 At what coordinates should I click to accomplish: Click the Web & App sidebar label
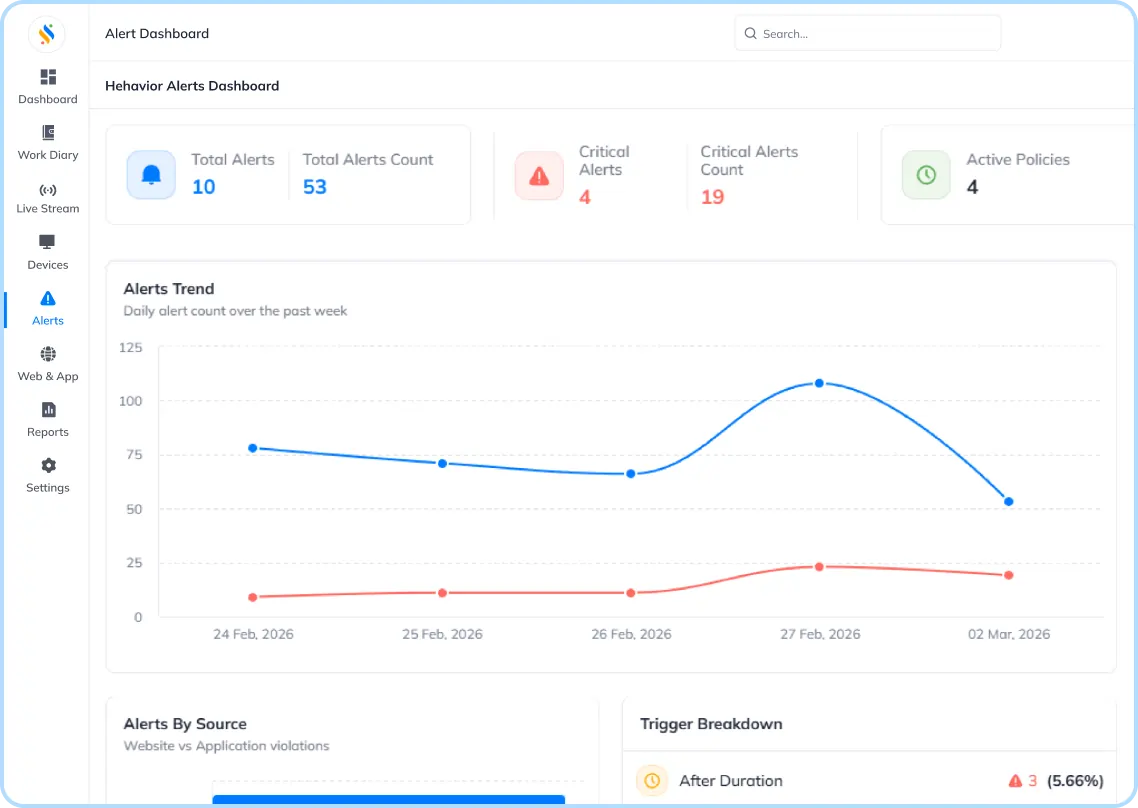48,377
